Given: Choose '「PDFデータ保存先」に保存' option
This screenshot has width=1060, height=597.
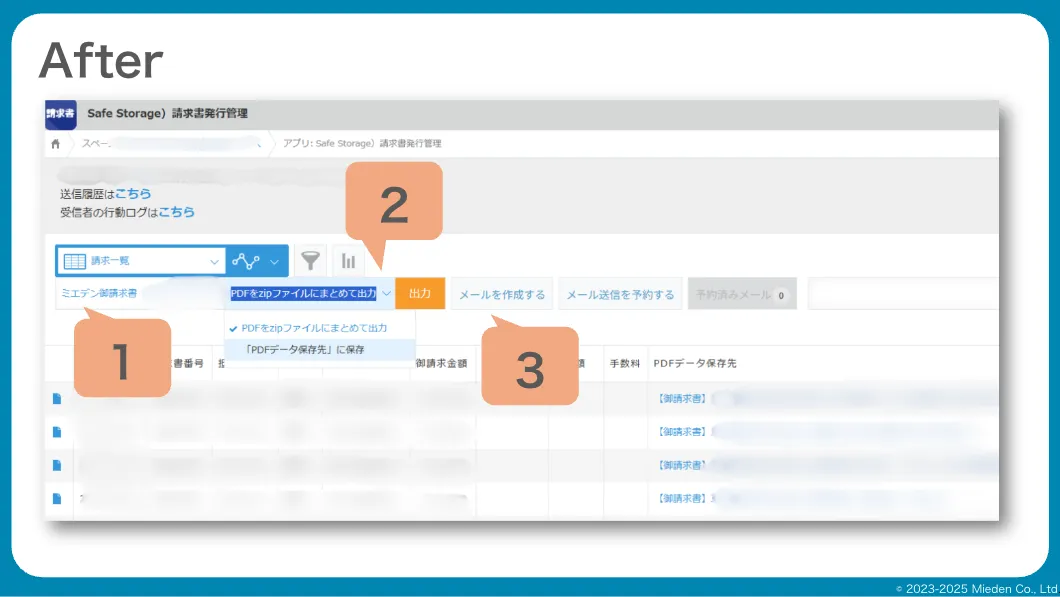Looking at the screenshot, I should tap(307, 349).
